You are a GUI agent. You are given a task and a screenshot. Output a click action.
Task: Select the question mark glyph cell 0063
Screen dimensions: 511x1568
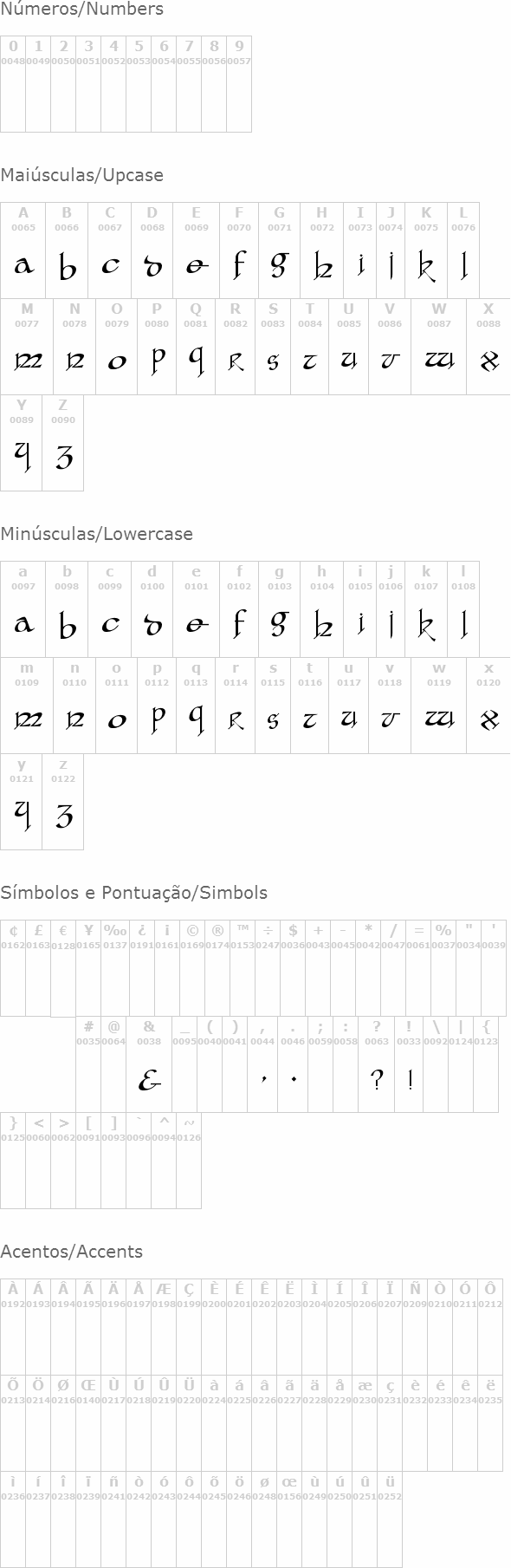[x=377, y=1064]
